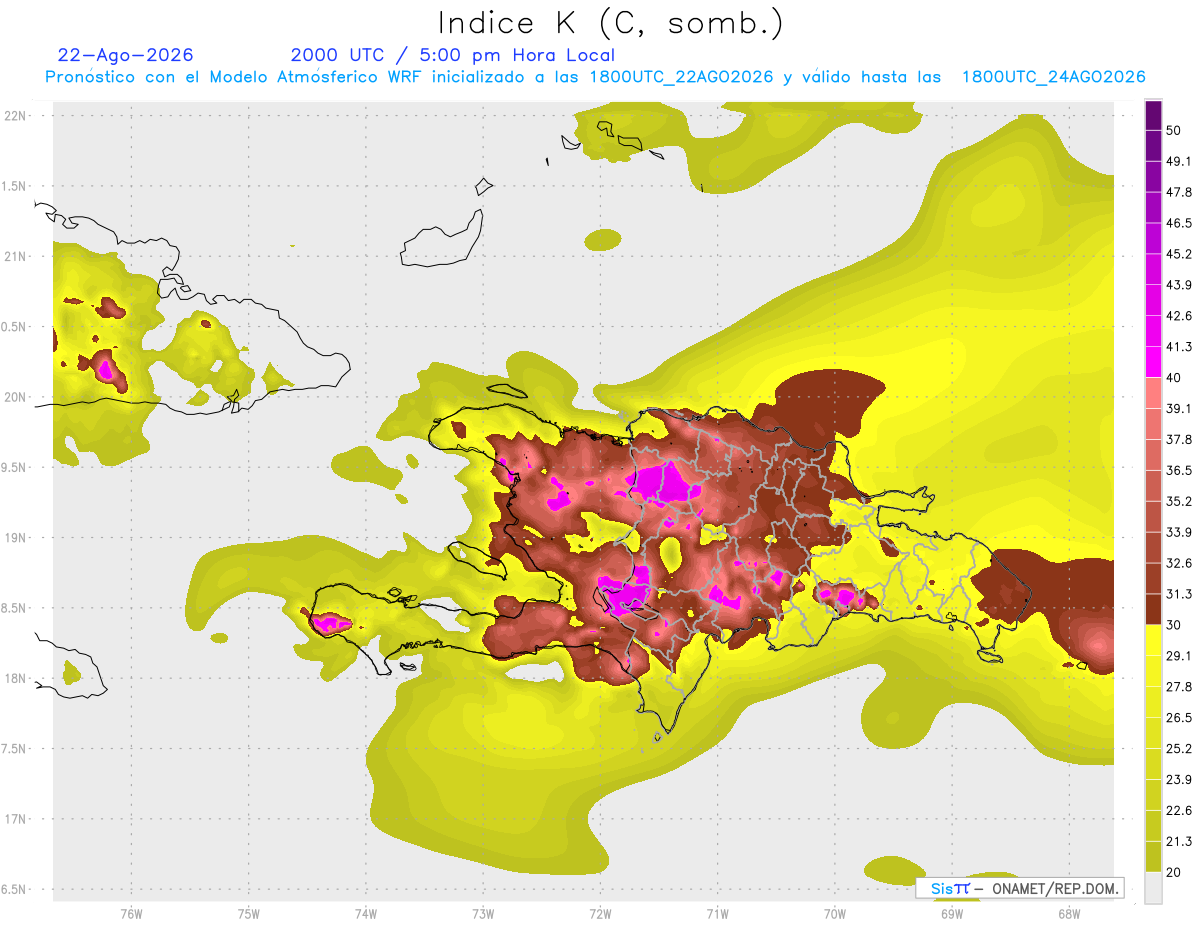Click the colorbar value "35.2"

pyautogui.click(x=1179, y=501)
